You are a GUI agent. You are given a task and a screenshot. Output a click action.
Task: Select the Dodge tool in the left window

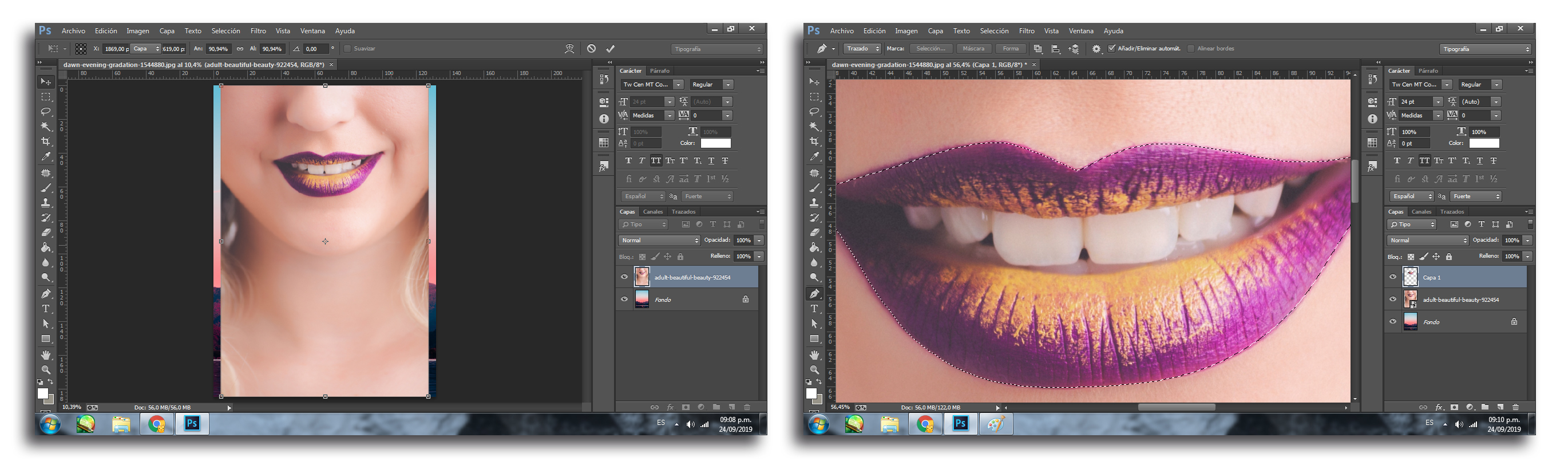[x=46, y=277]
